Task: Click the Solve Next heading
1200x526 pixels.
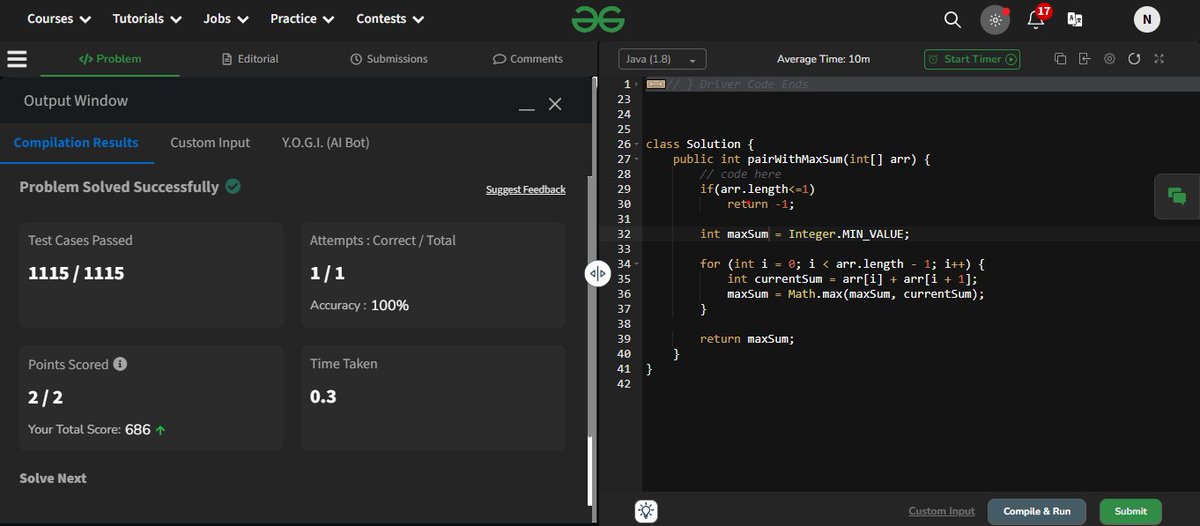Action: coord(53,478)
